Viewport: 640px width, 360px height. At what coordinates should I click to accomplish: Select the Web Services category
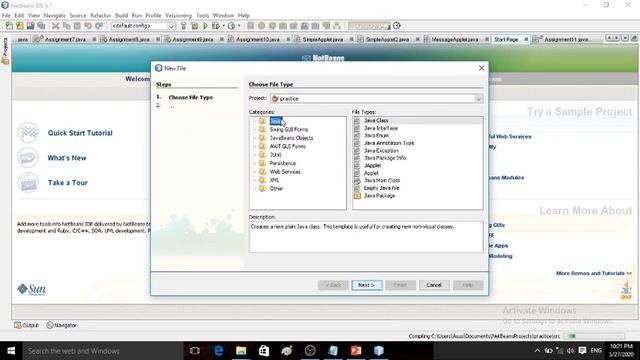tap(285, 172)
